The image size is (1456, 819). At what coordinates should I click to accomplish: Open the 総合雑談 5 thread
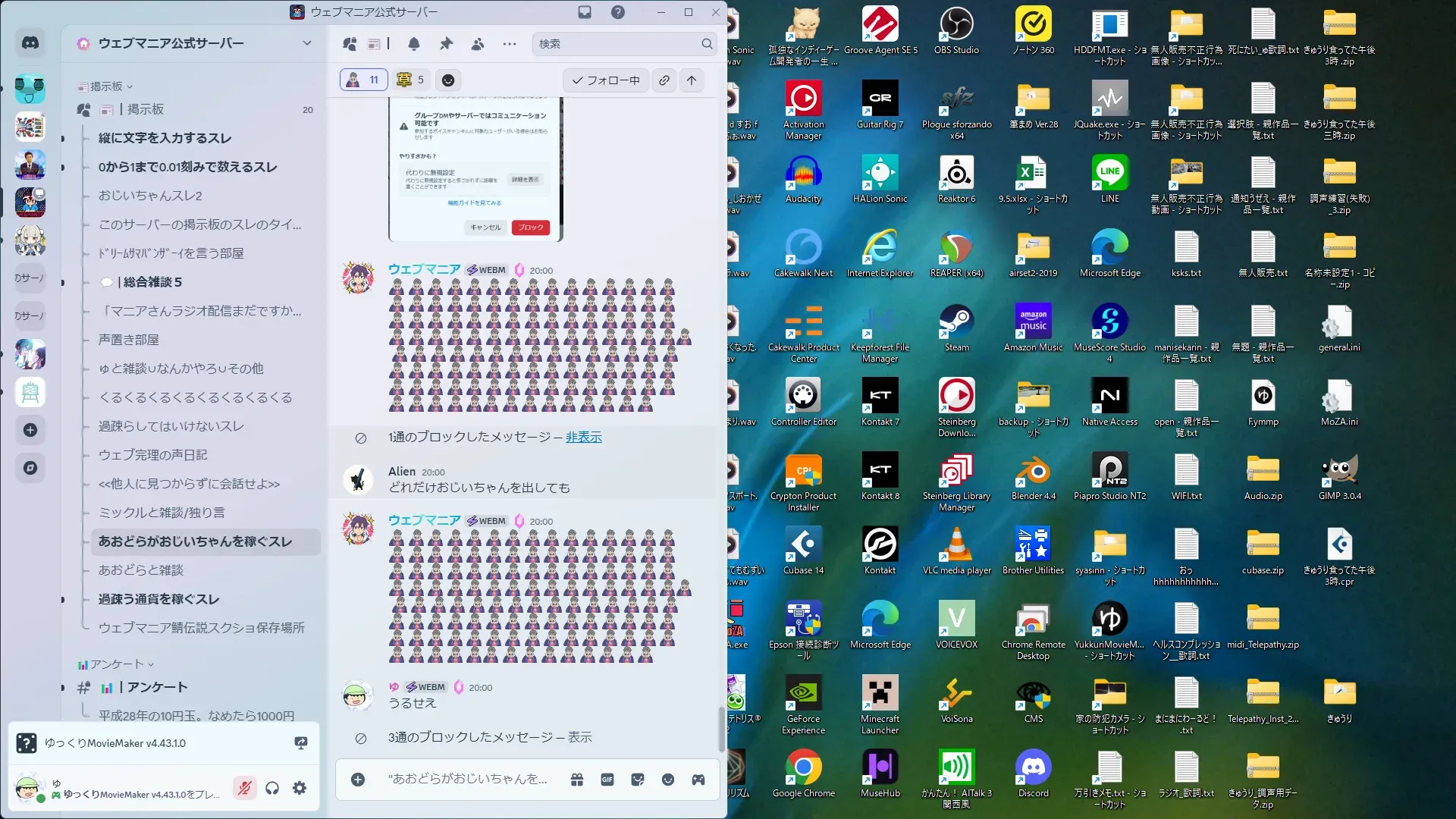pos(152,282)
